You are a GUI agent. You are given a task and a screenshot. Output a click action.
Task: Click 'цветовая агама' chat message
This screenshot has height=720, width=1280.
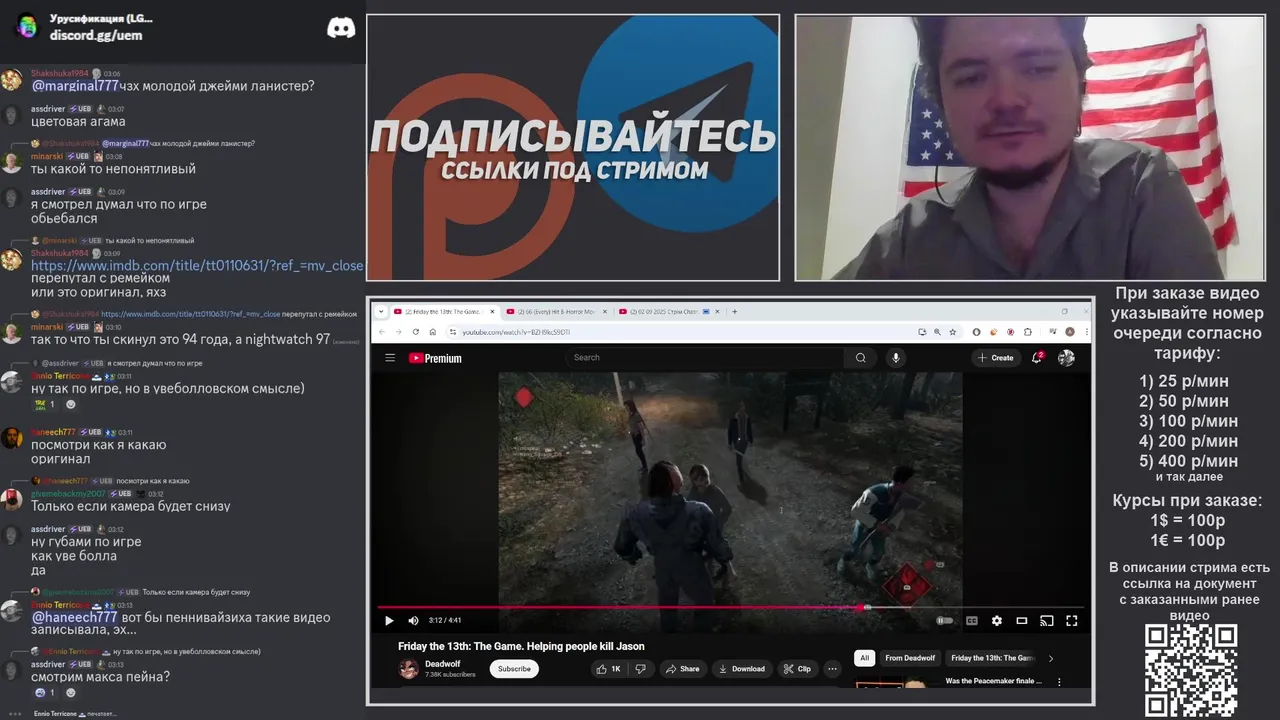(x=78, y=122)
